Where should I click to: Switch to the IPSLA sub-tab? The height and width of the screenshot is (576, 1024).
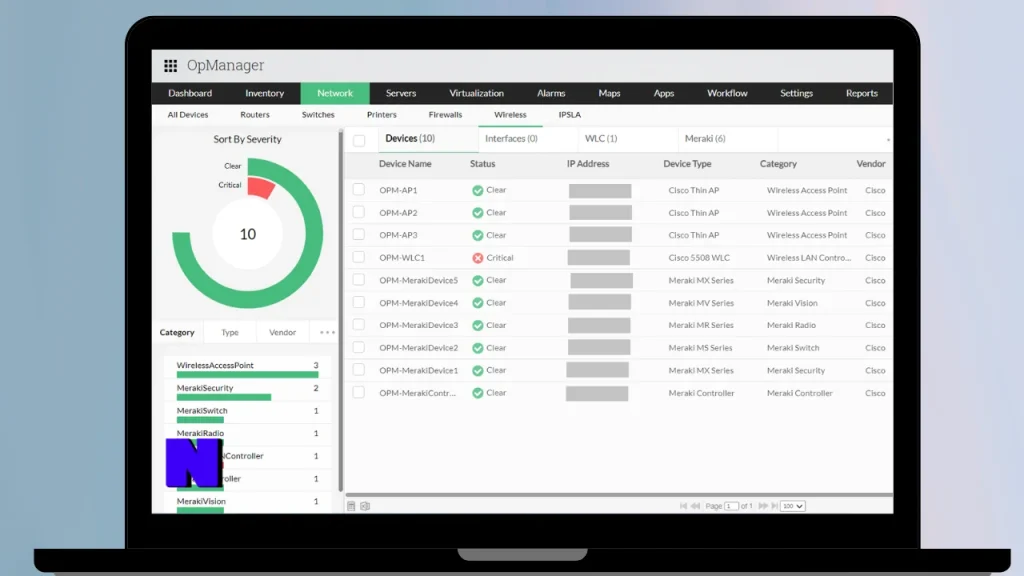point(569,115)
